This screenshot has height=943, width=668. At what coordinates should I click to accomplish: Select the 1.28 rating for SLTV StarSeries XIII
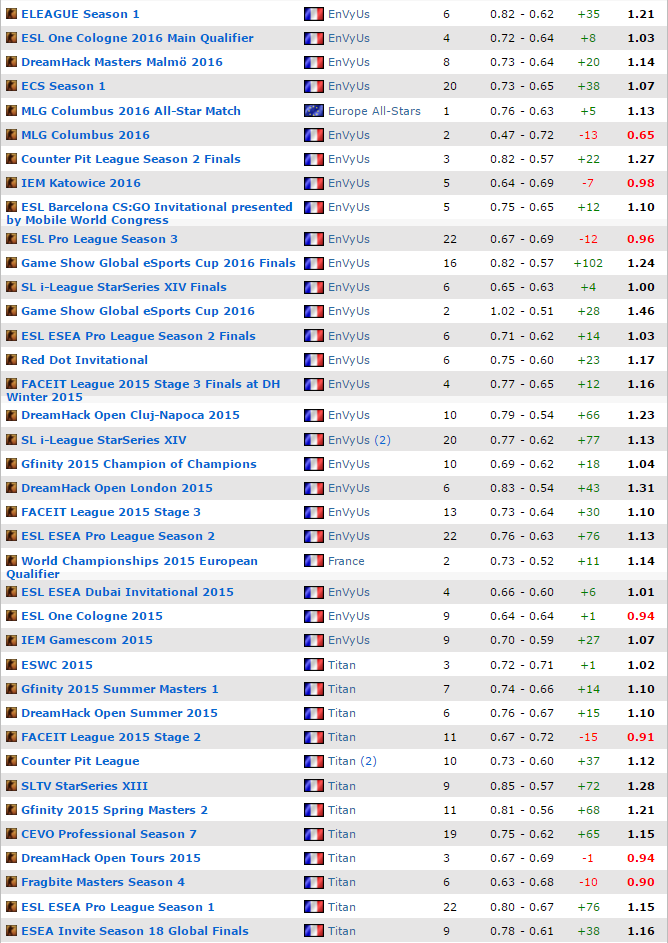pyautogui.click(x=640, y=785)
